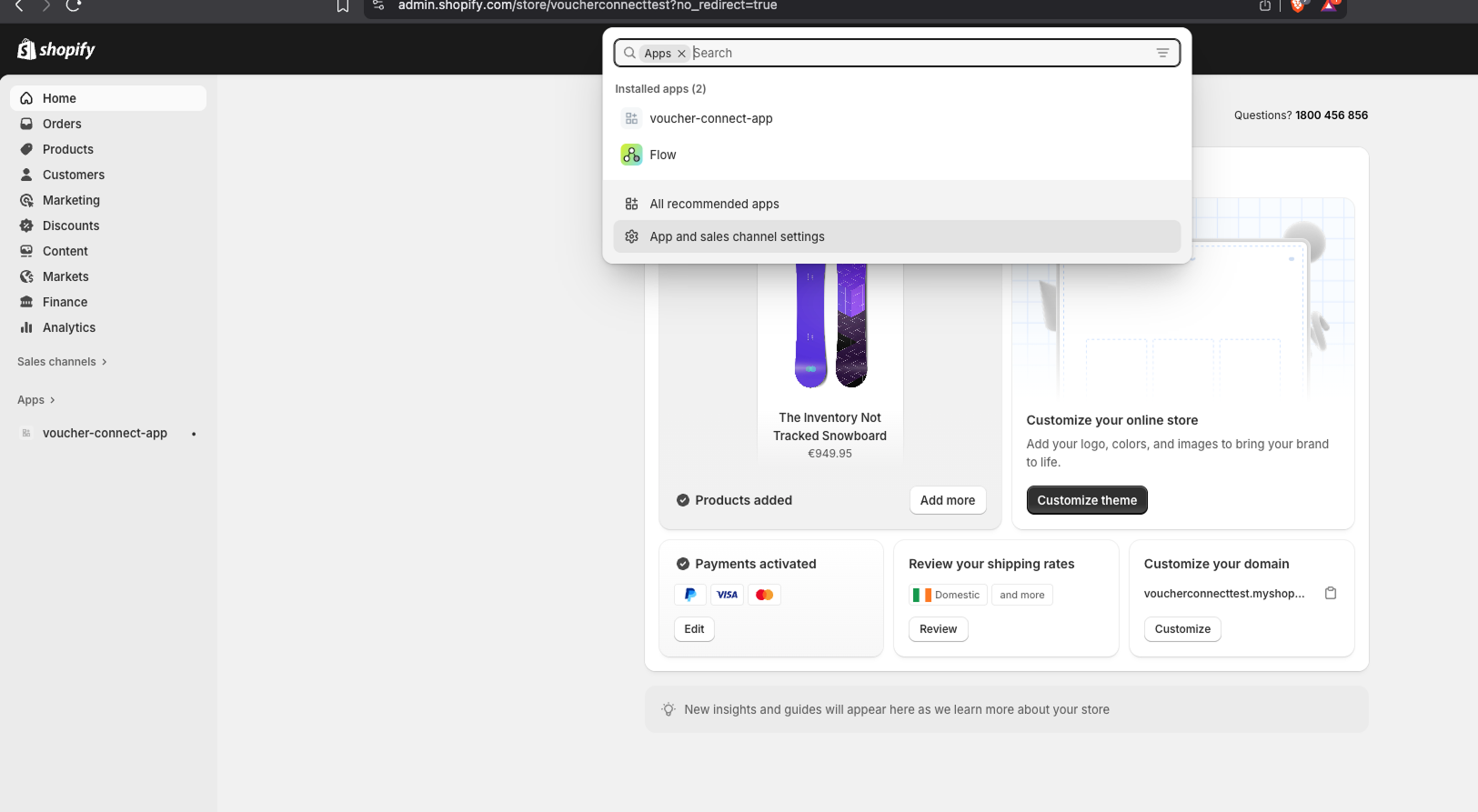The width and height of the screenshot is (1478, 812).
Task: Expand the Sales channels section
Action: (62, 362)
